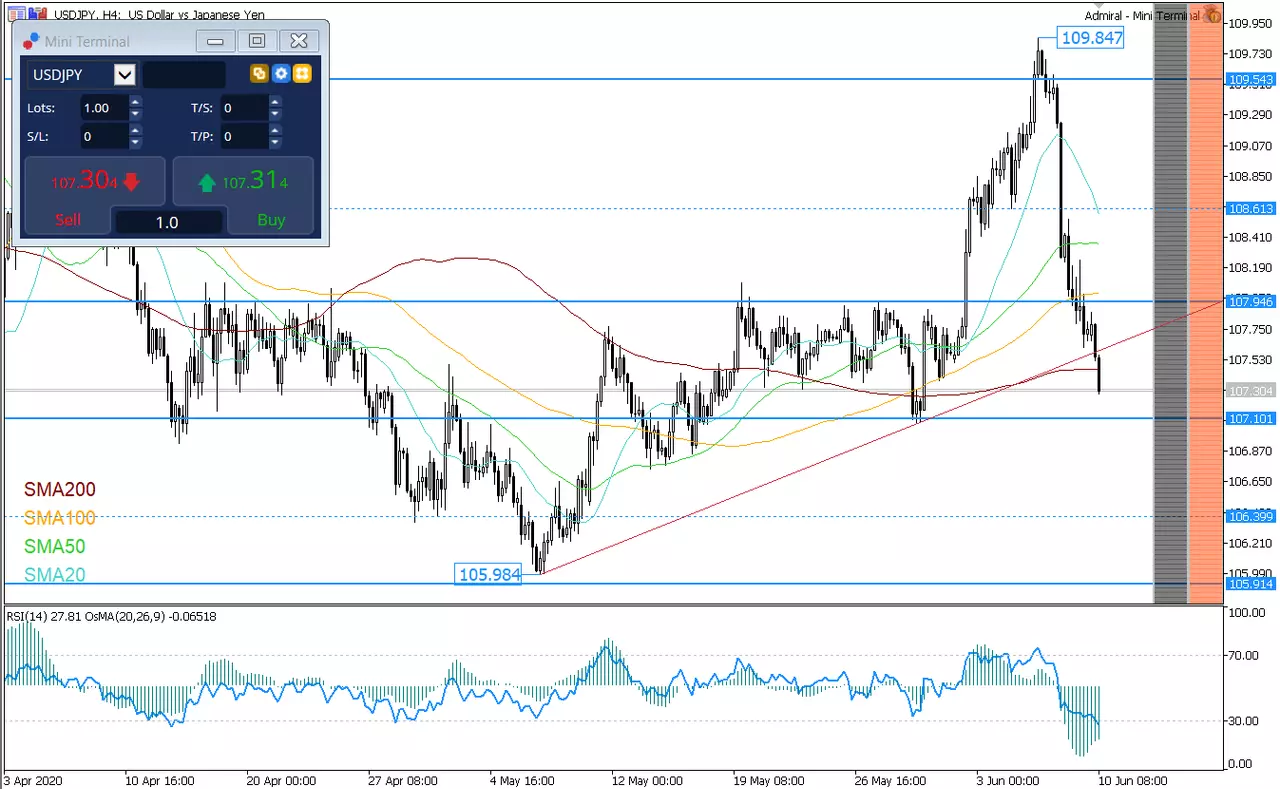This screenshot has height=789, width=1280.
Task: Click the 26 May 16:00 date label
Action: (889, 780)
